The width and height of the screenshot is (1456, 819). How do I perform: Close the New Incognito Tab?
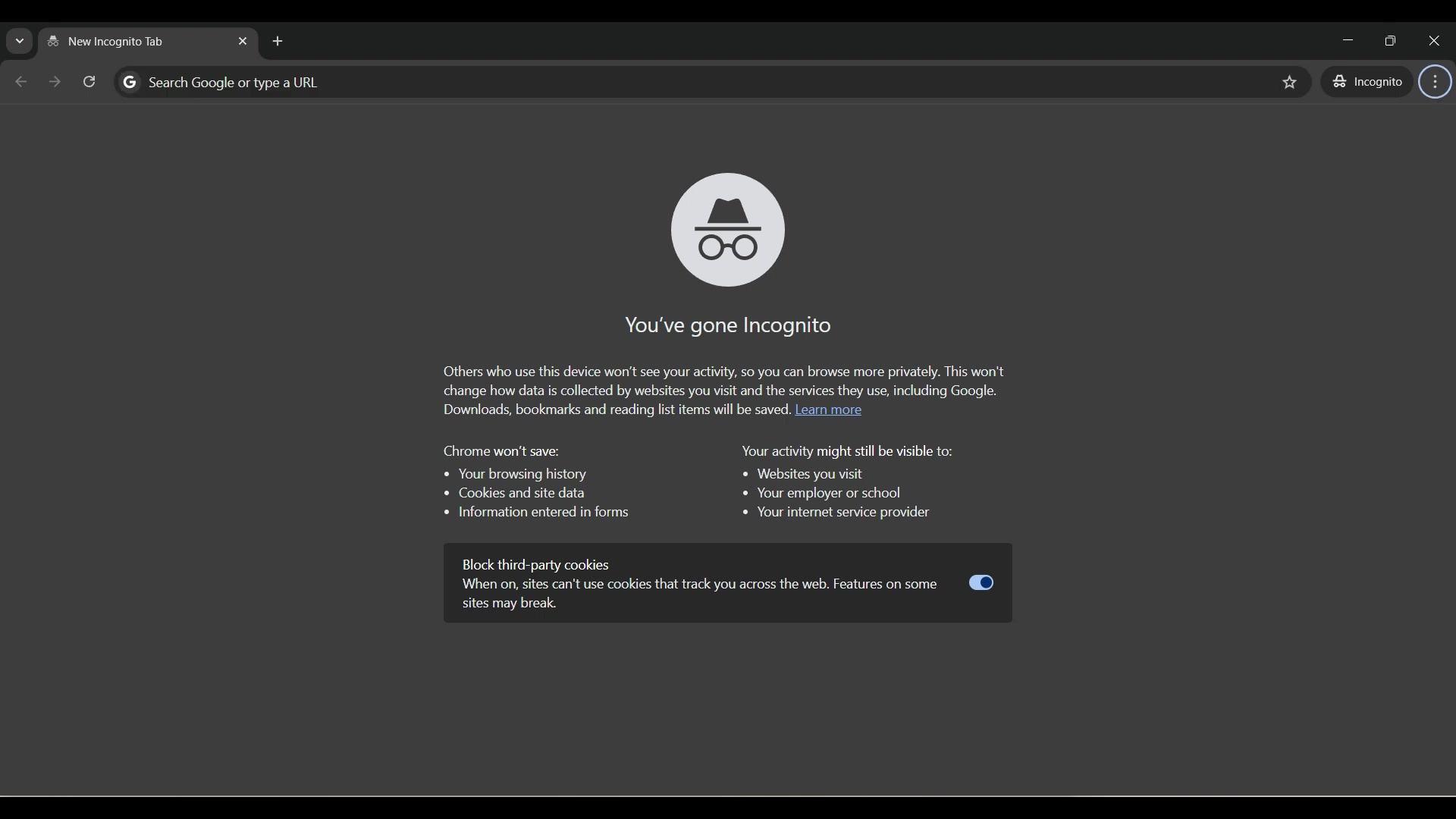tap(243, 42)
